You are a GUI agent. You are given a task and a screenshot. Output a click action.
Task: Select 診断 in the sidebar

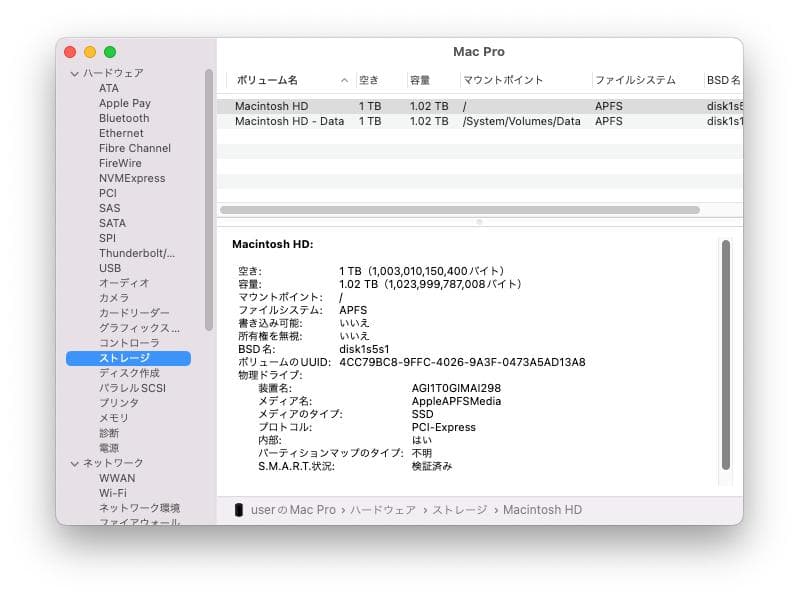coord(109,433)
